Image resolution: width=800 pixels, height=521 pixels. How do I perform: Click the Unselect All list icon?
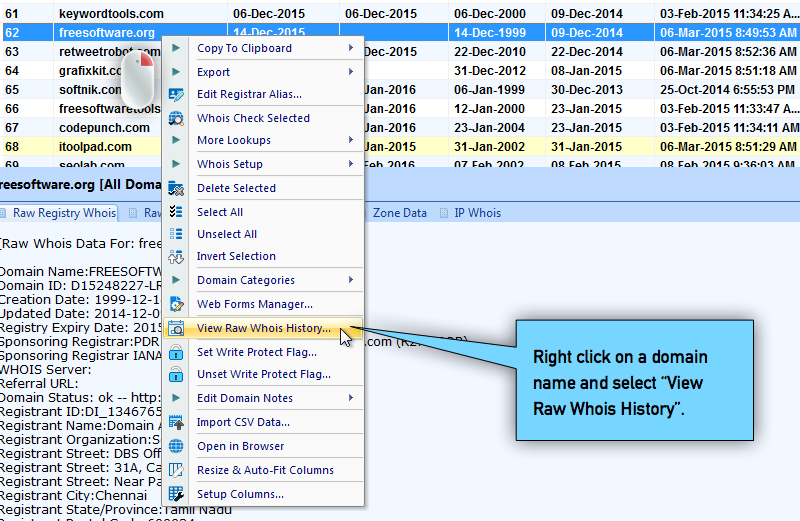[176, 234]
